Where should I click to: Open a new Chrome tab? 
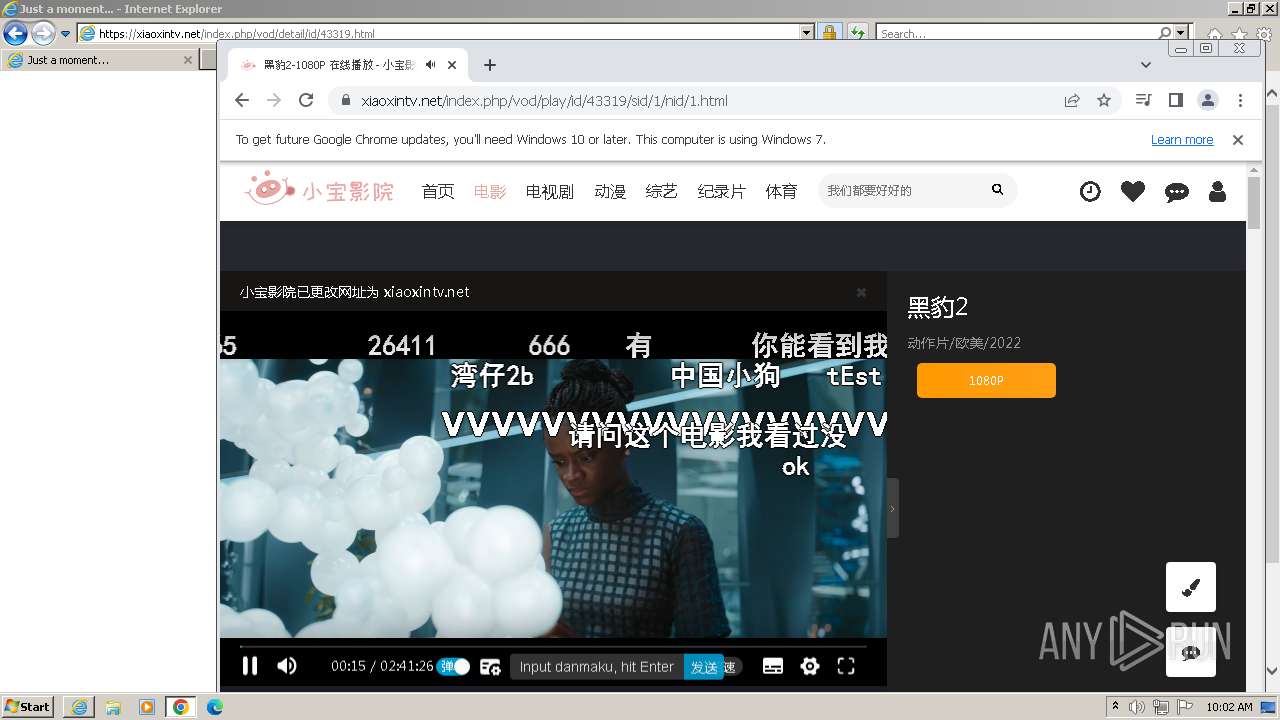489,65
